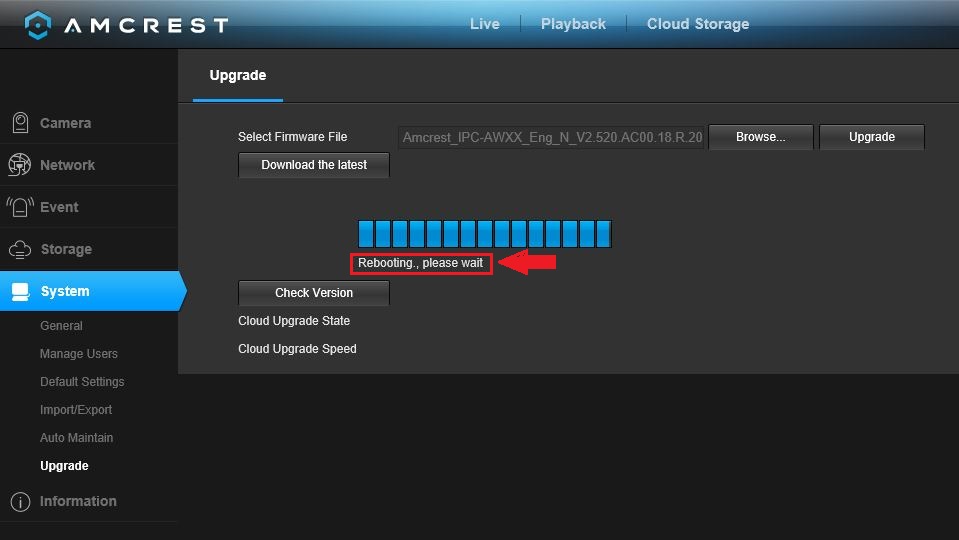
Task: Expand the Information section
Action: point(78,501)
